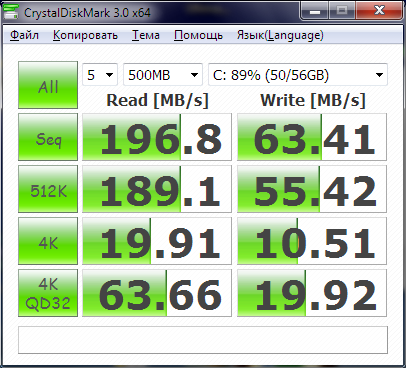Image resolution: width=406 pixels, height=368 pixels.
Task: Click the empty comment field at bottom
Action: [203, 340]
